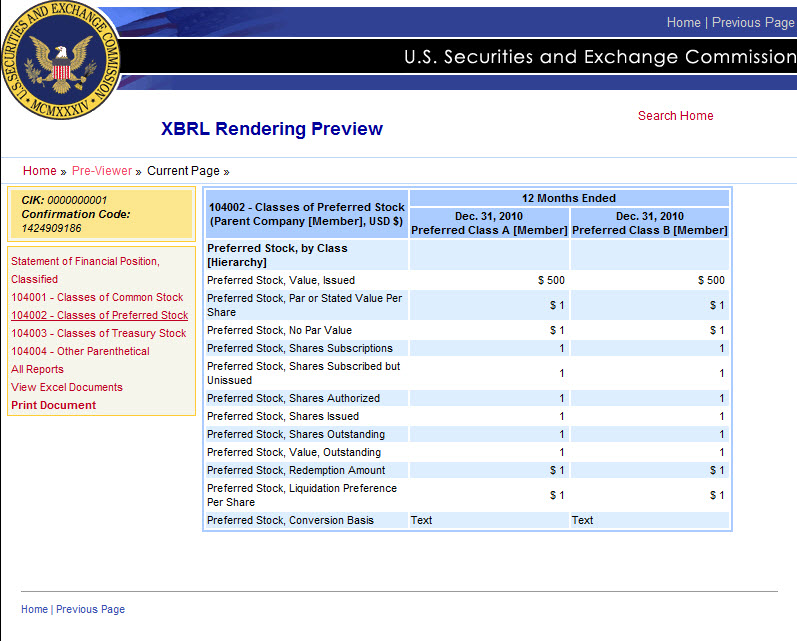Open Statement of Financial Position, Classified report

click(x=85, y=270)
